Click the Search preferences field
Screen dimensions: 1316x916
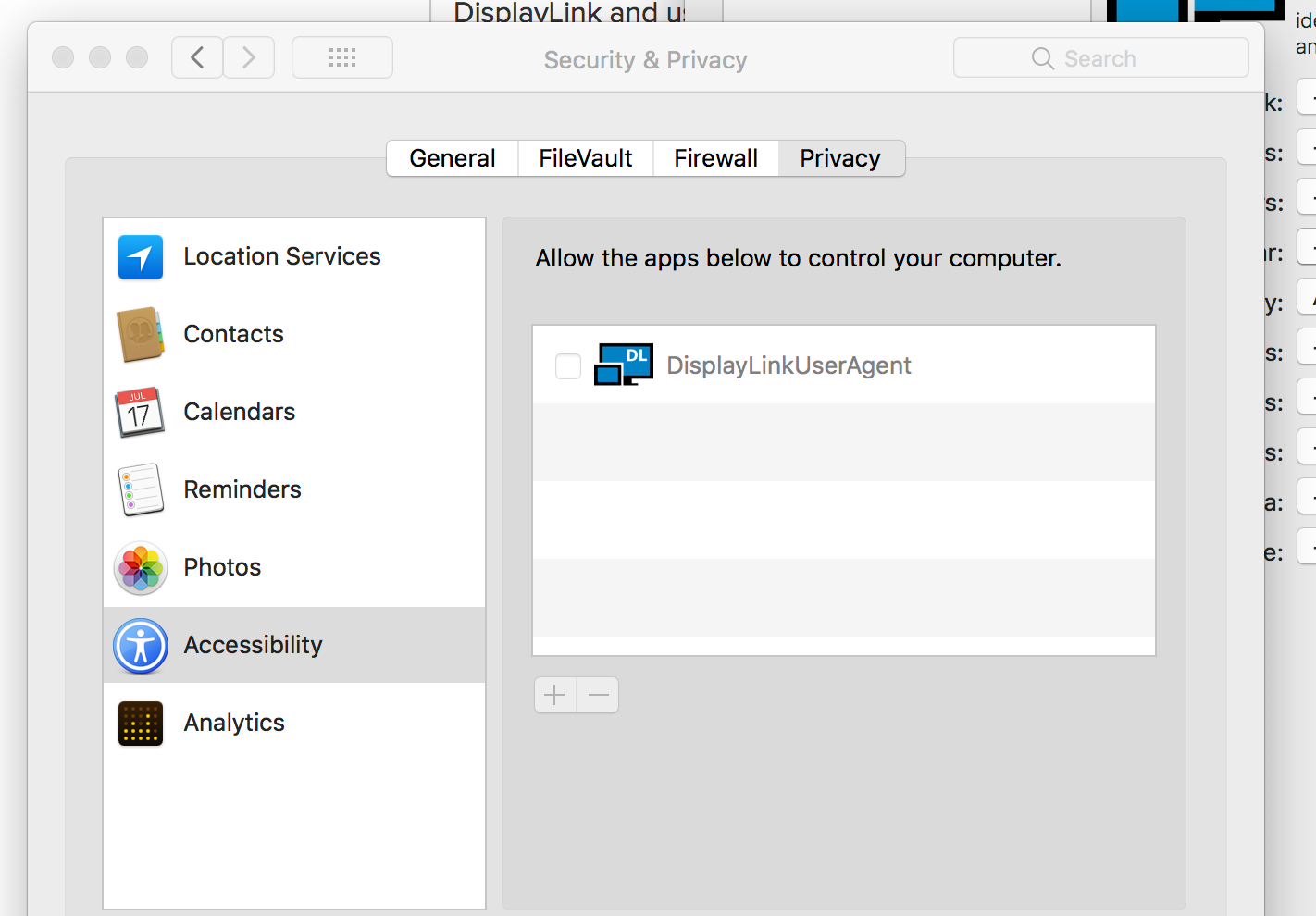[x=1101, y=58]
